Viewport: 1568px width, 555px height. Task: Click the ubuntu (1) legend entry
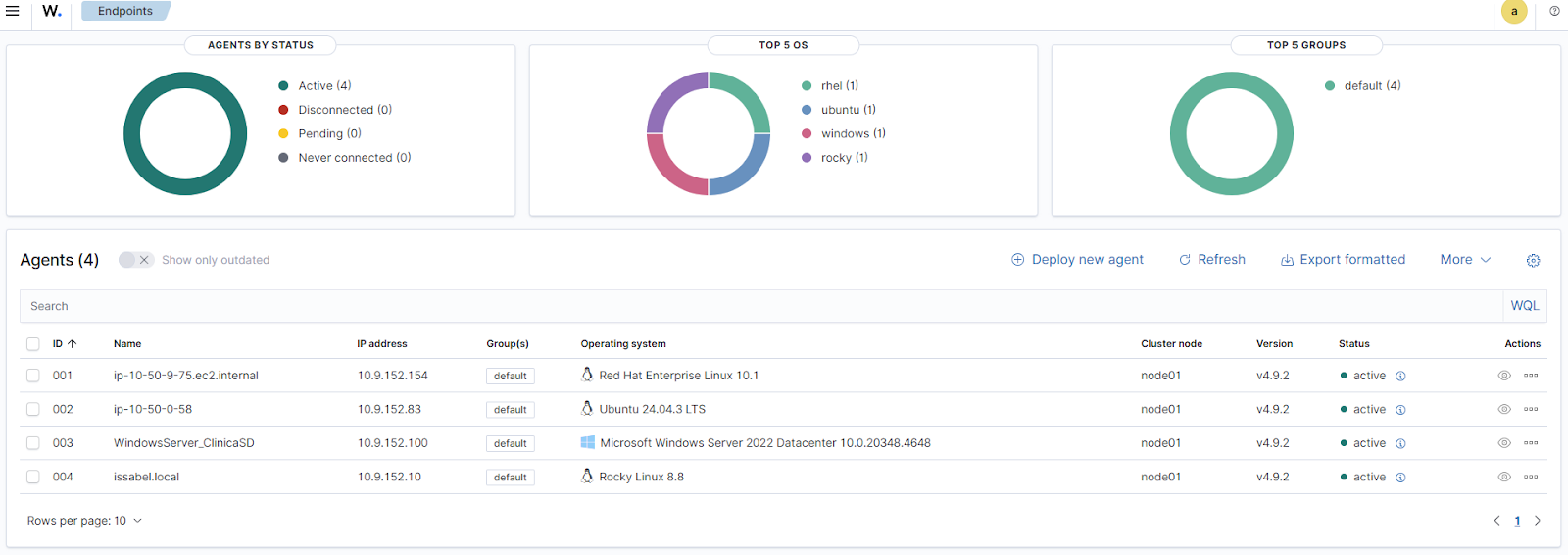tap(839, 110)
